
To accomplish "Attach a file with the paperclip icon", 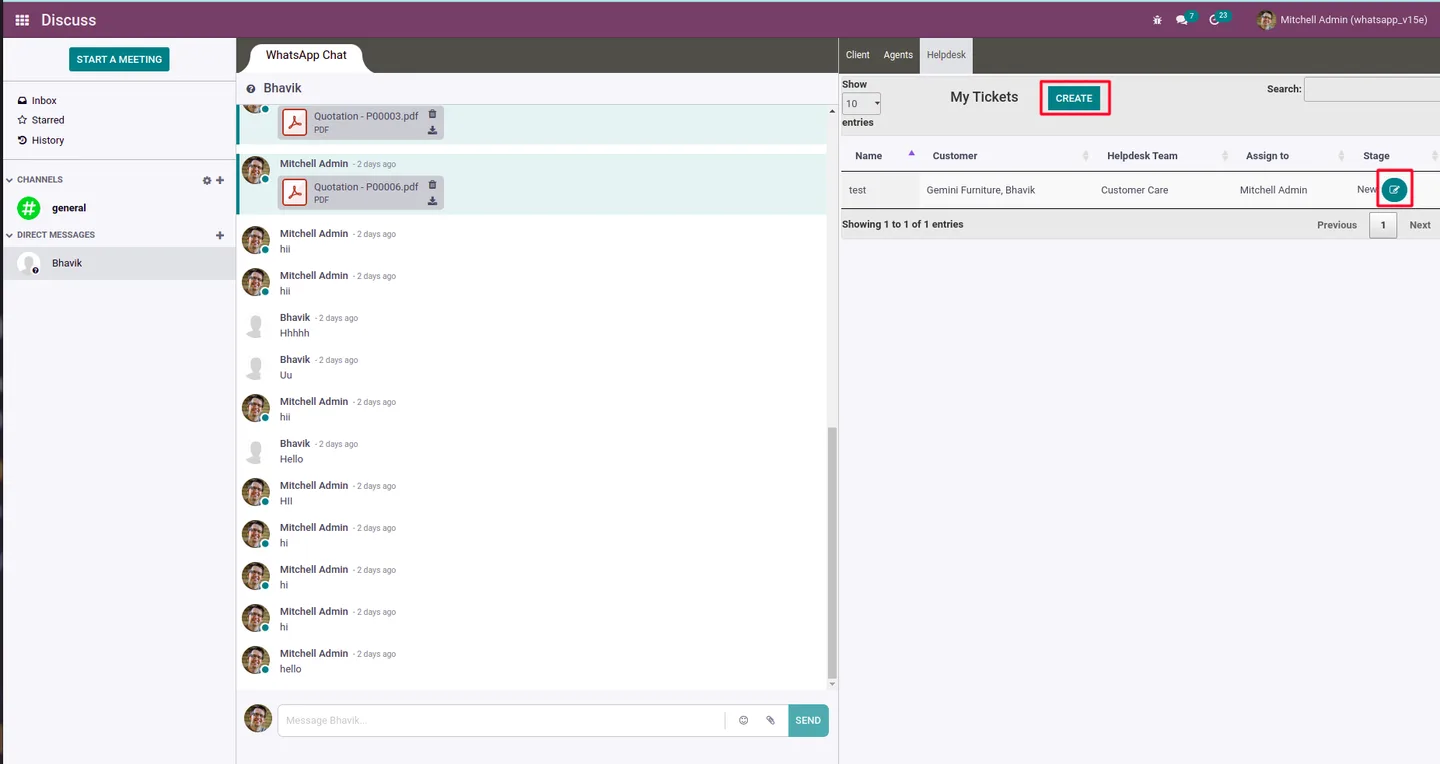I will [770, 720].
